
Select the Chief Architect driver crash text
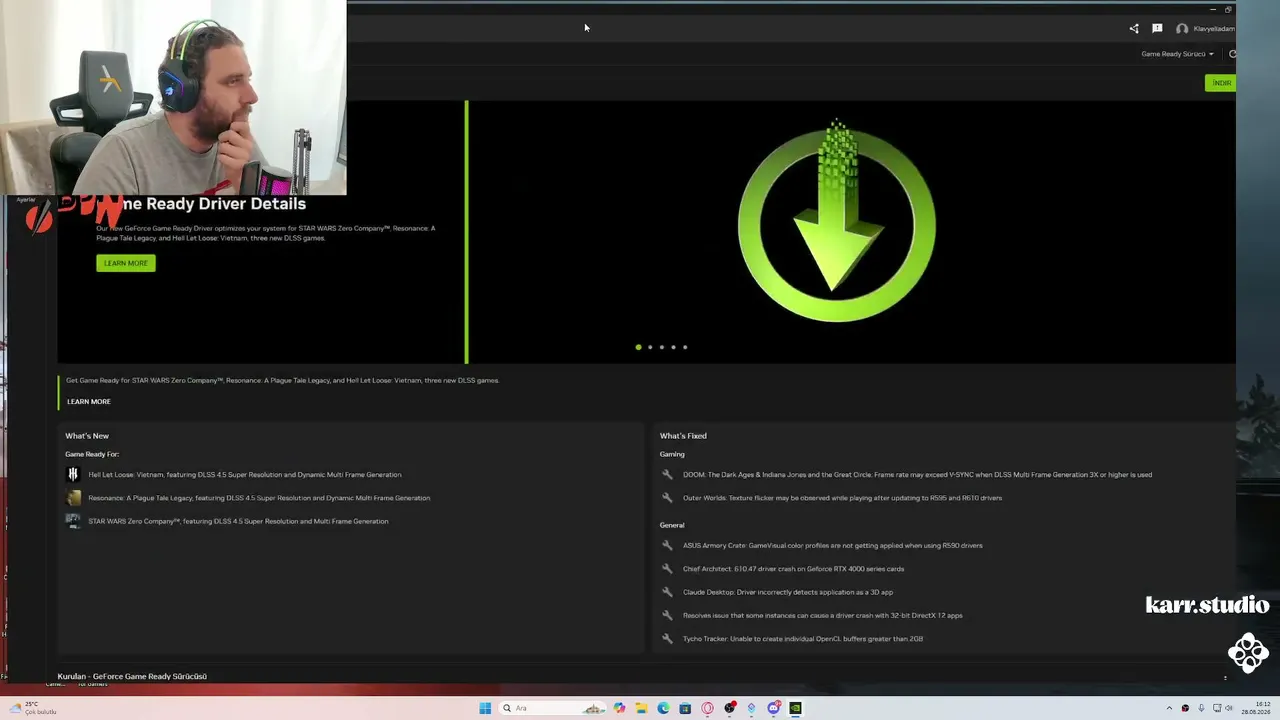793,569
